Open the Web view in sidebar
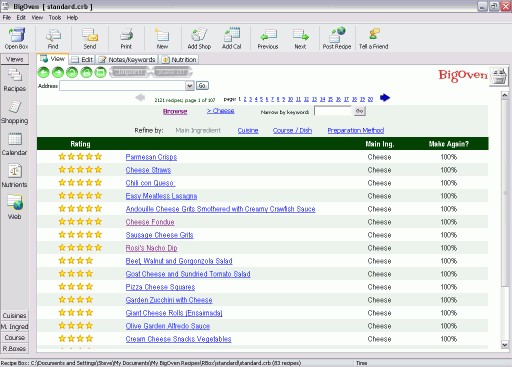 coord(15,207)
